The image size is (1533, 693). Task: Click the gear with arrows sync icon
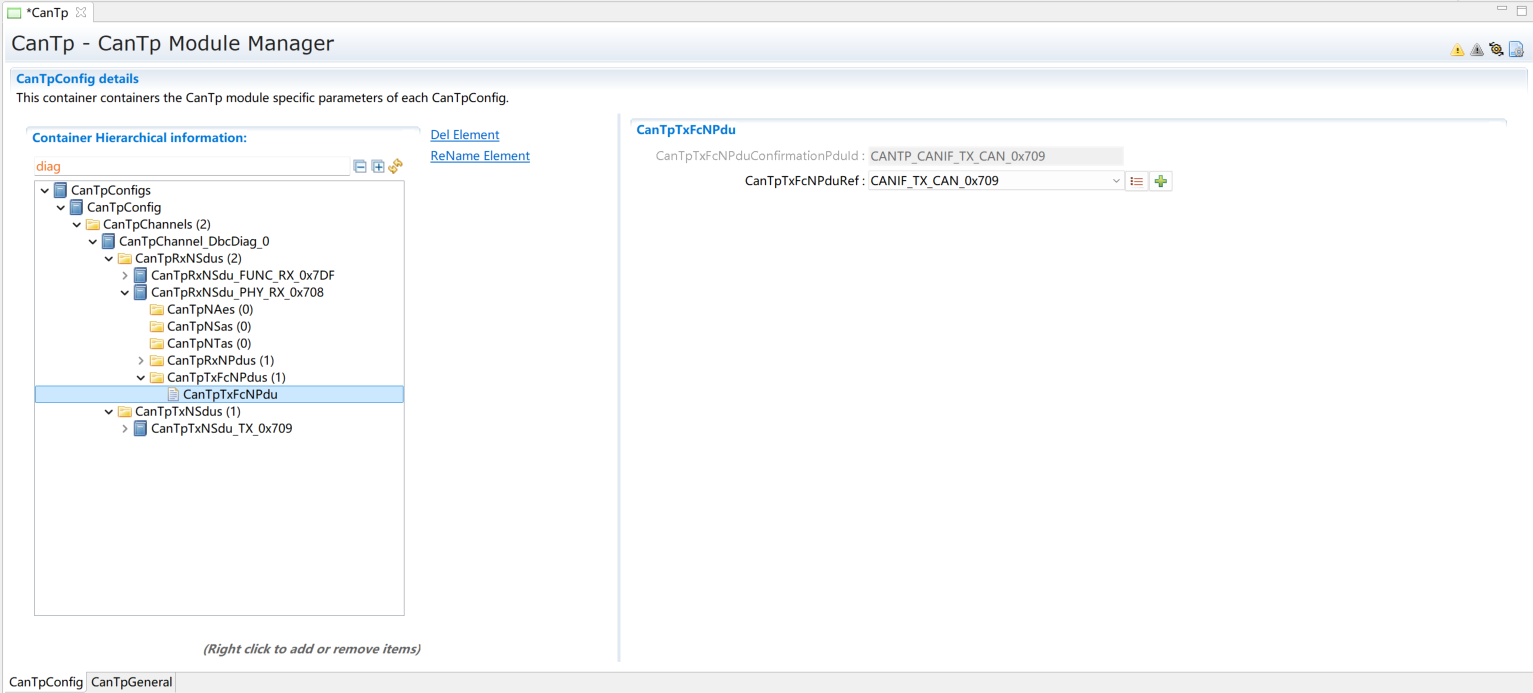[x=1496, y=49]
